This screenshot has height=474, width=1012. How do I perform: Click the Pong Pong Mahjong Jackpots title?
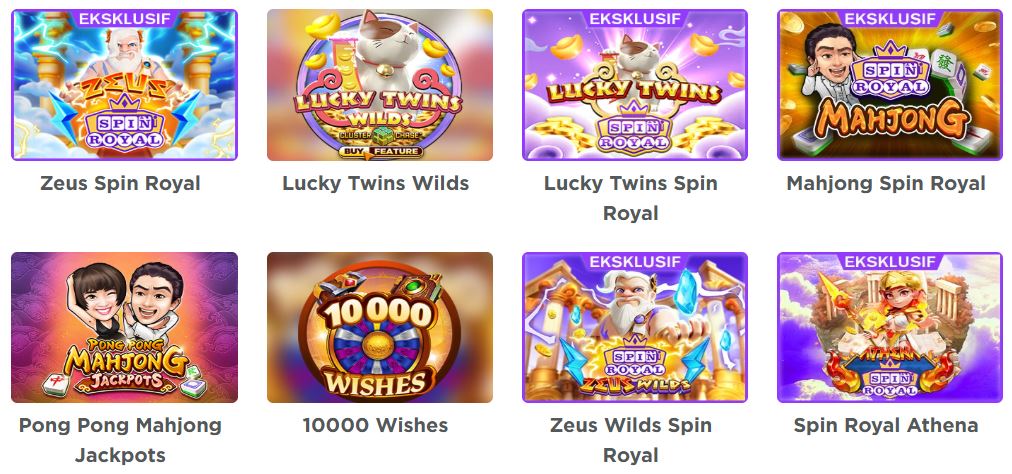(x=121, y=440)
